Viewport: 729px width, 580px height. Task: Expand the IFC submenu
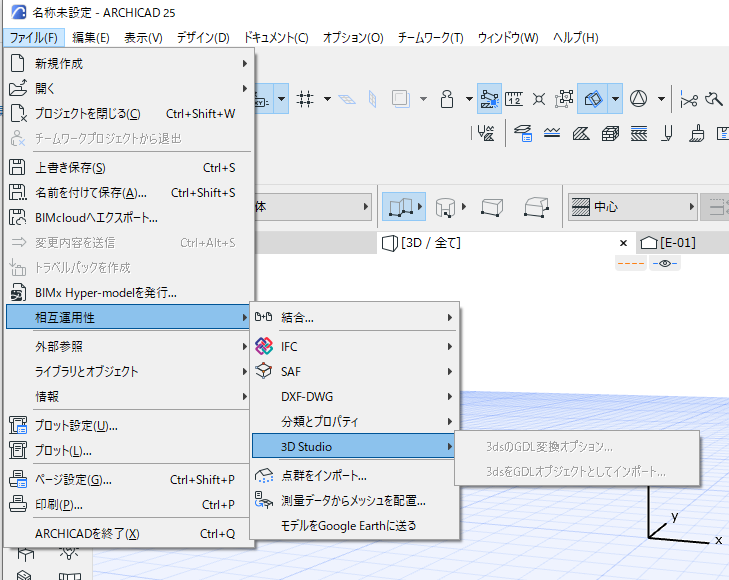pyautogui.click(x=354, y=346)
